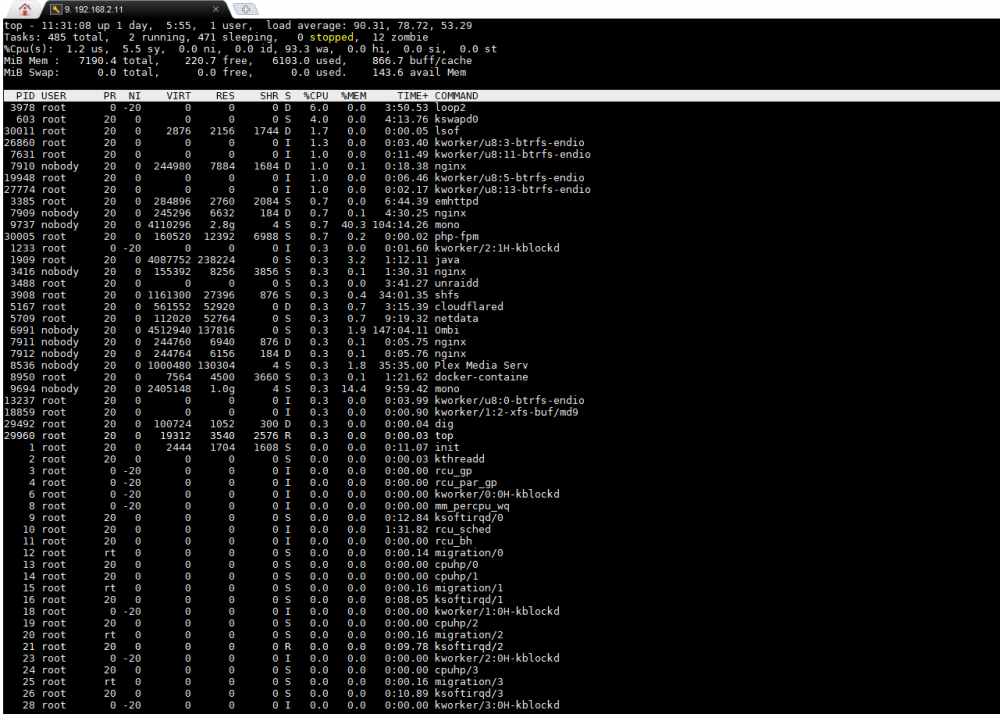Click the COMMAND column header

point(456,96)
